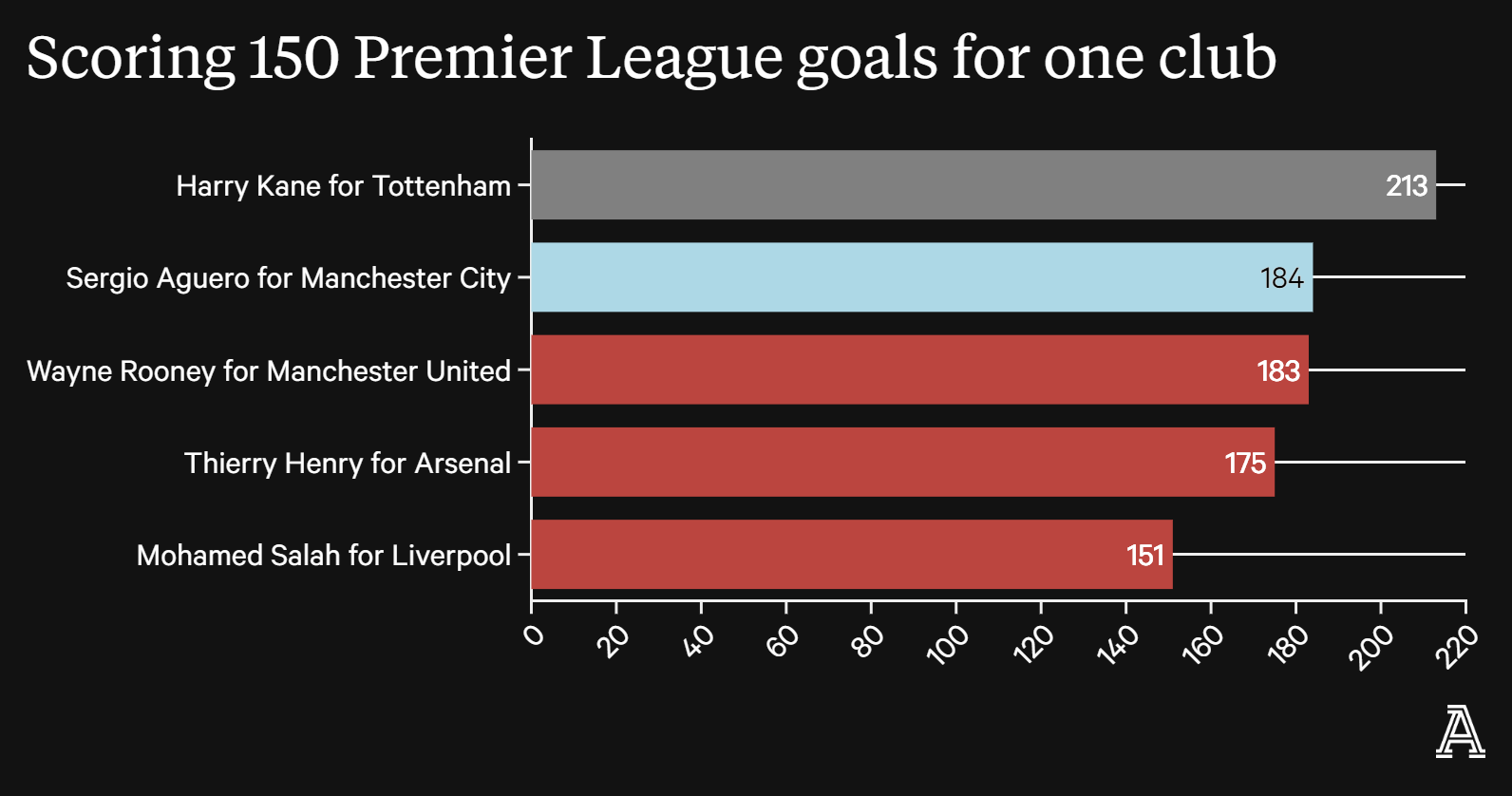This screenshot has height=796, width=1512.
Task: Select the 220 tick label on the axis
Action: pos(1457,646)
